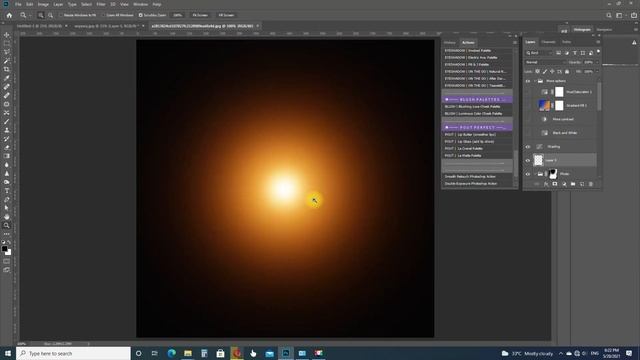
Task: Switch to the Channels tab
Action: [x=548, y=42]
